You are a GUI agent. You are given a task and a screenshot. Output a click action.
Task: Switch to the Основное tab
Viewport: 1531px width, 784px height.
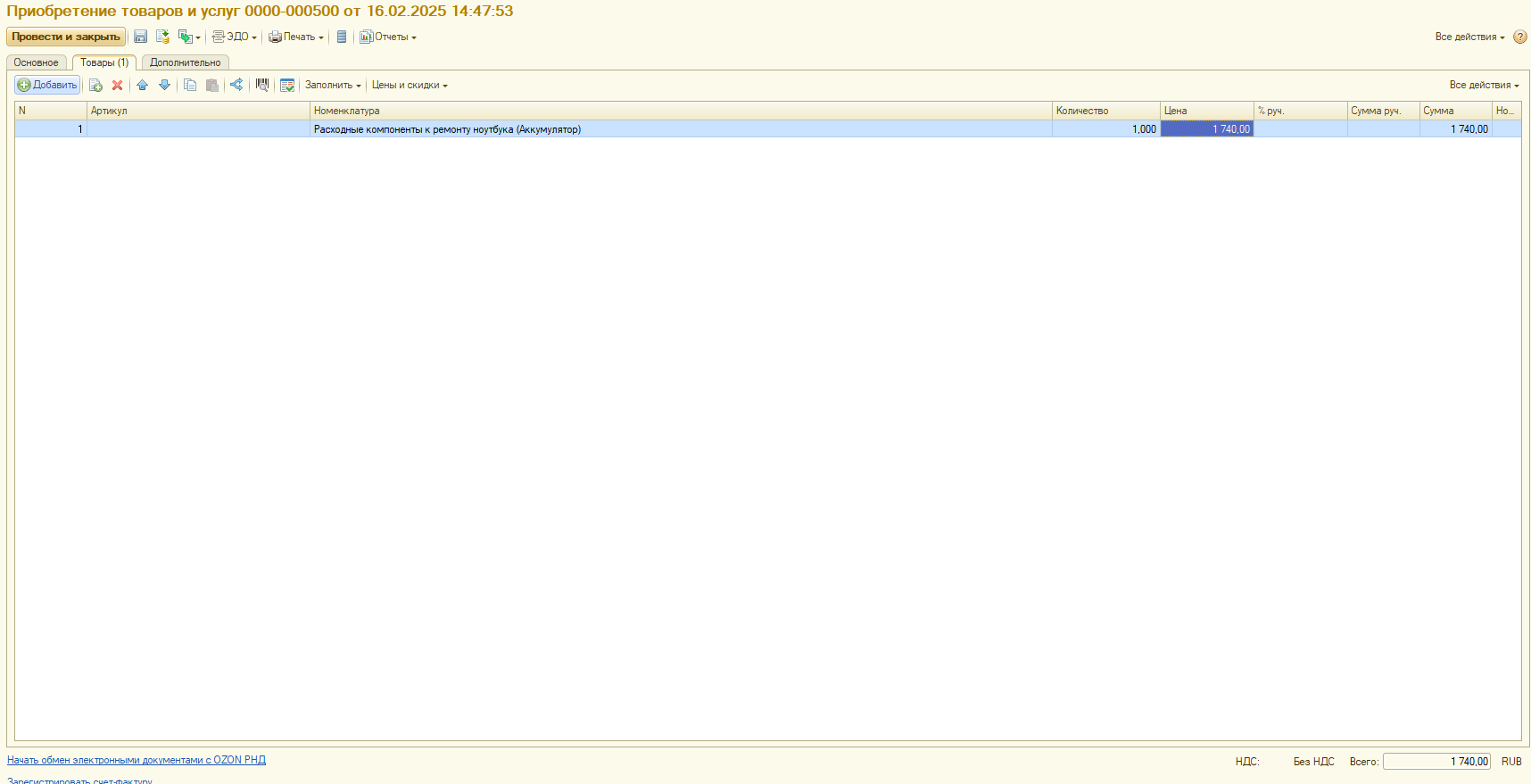[x=36, y=62]
